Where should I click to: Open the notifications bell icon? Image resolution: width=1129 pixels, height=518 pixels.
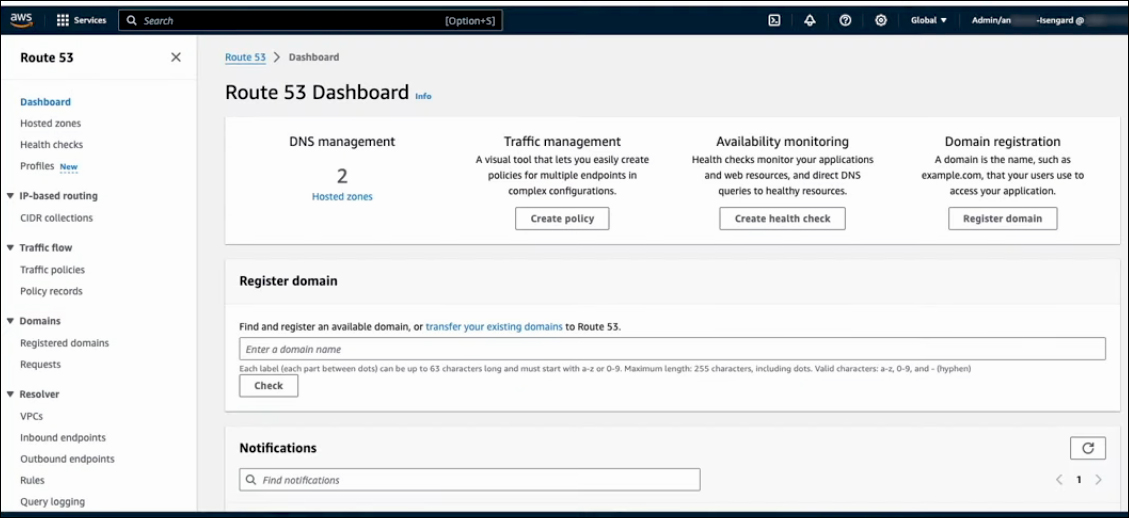(809, 20)
